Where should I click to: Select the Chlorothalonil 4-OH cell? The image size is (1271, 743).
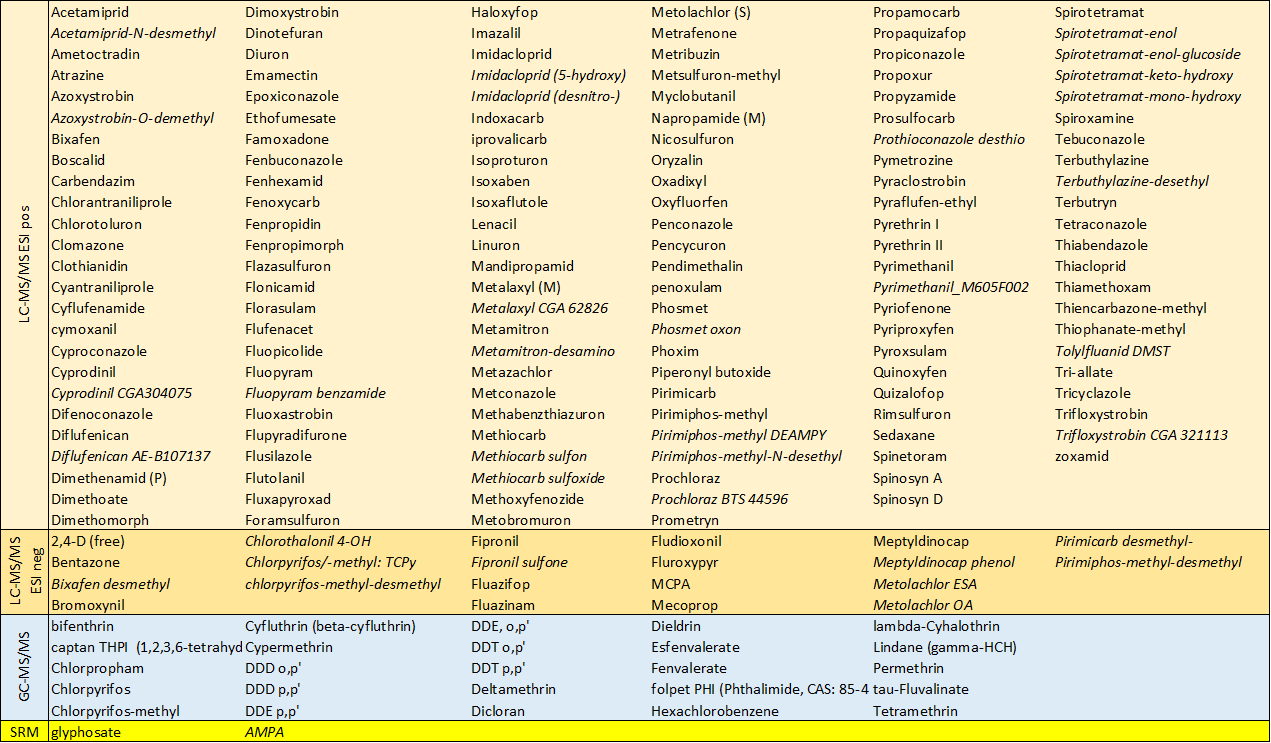pos(308,541)
